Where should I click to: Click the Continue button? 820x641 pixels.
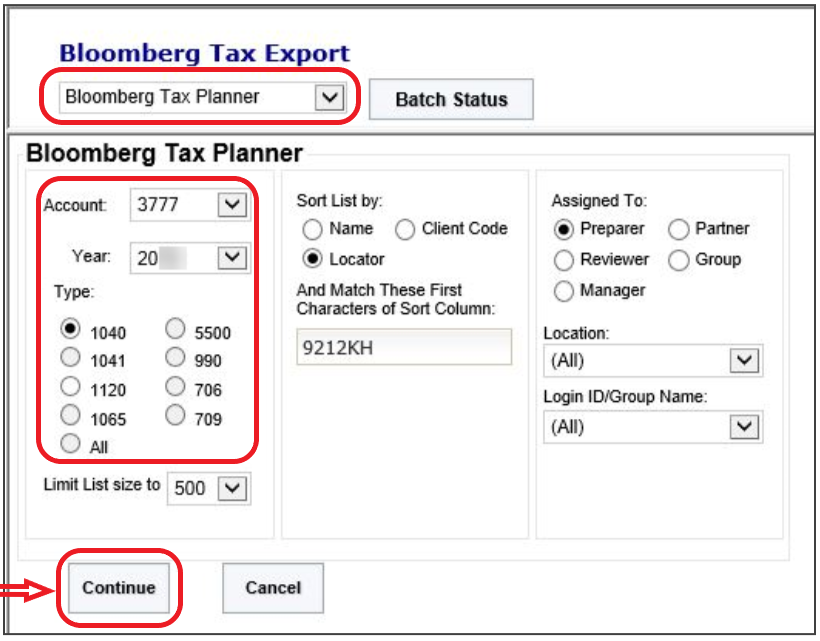tap(119, 588)
